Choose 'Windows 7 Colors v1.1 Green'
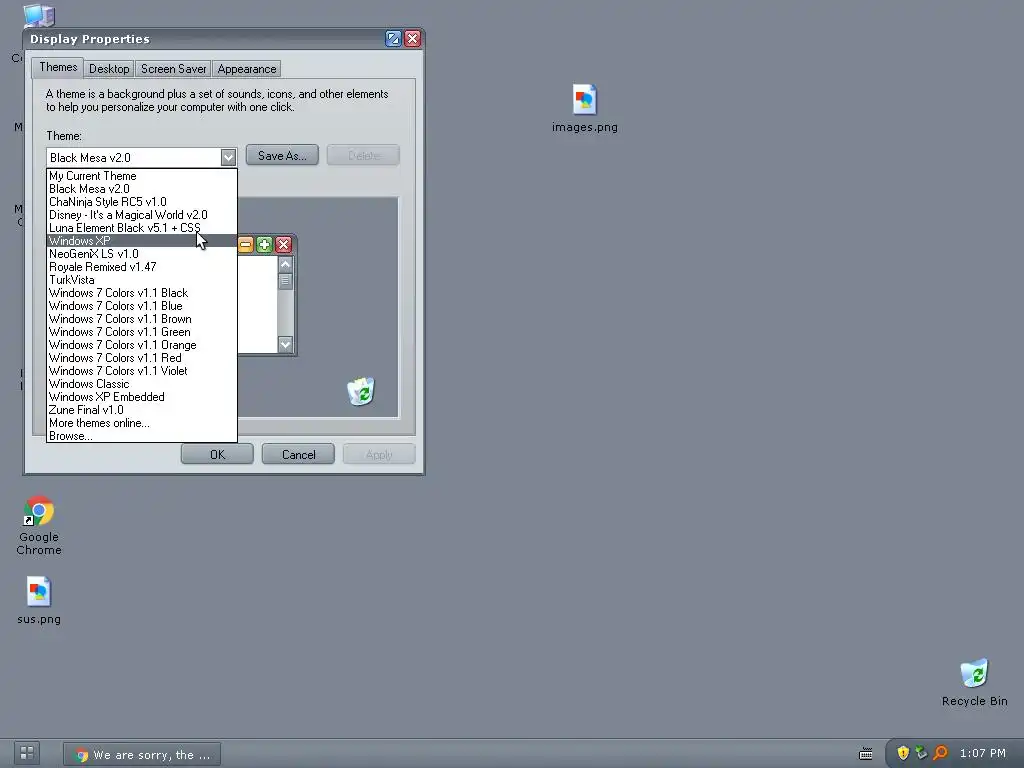Viewport: 1024px width, 768px height. [142, 332]
